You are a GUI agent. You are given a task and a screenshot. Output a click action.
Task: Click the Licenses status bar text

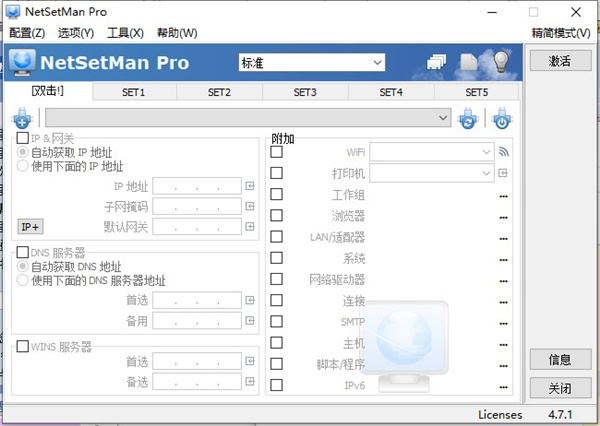tap(500, 415)
